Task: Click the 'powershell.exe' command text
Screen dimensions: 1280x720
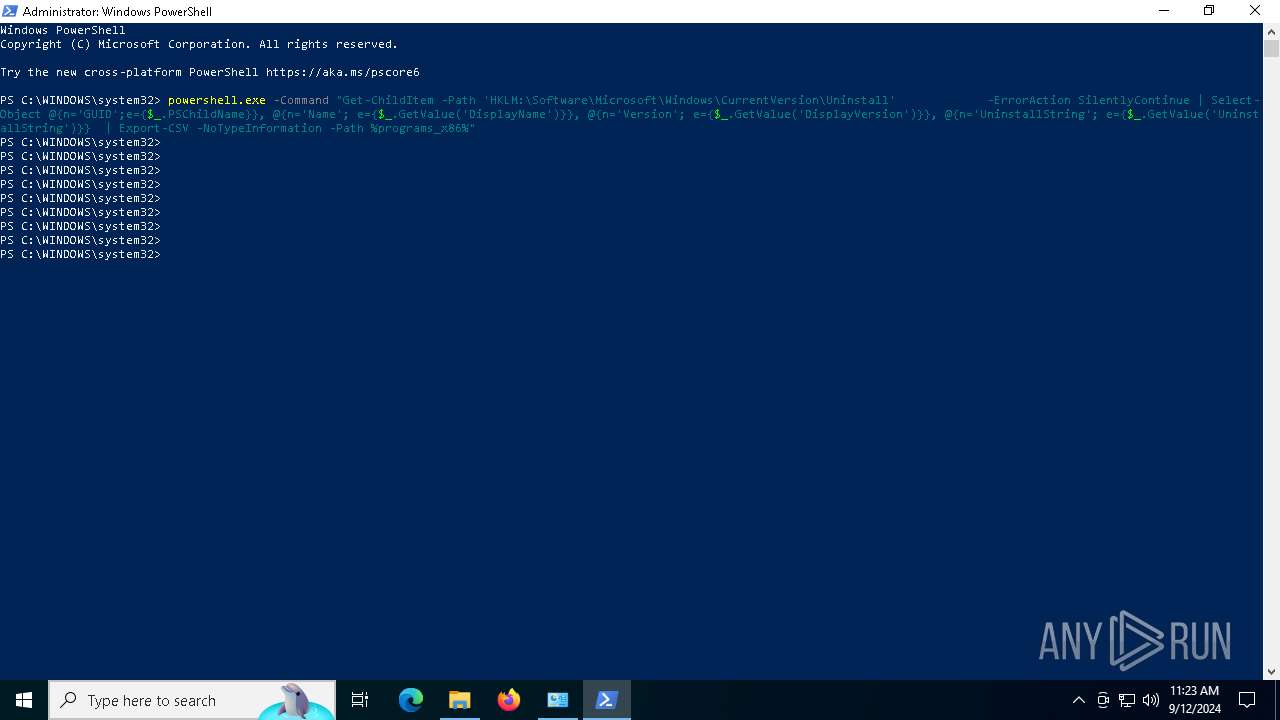Action: coord(217,100)
